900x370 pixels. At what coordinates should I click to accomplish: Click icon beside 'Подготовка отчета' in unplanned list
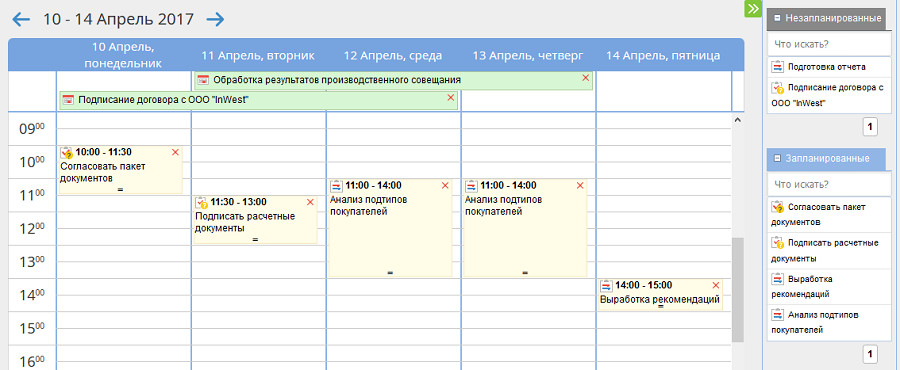click(x=777, y=67)
